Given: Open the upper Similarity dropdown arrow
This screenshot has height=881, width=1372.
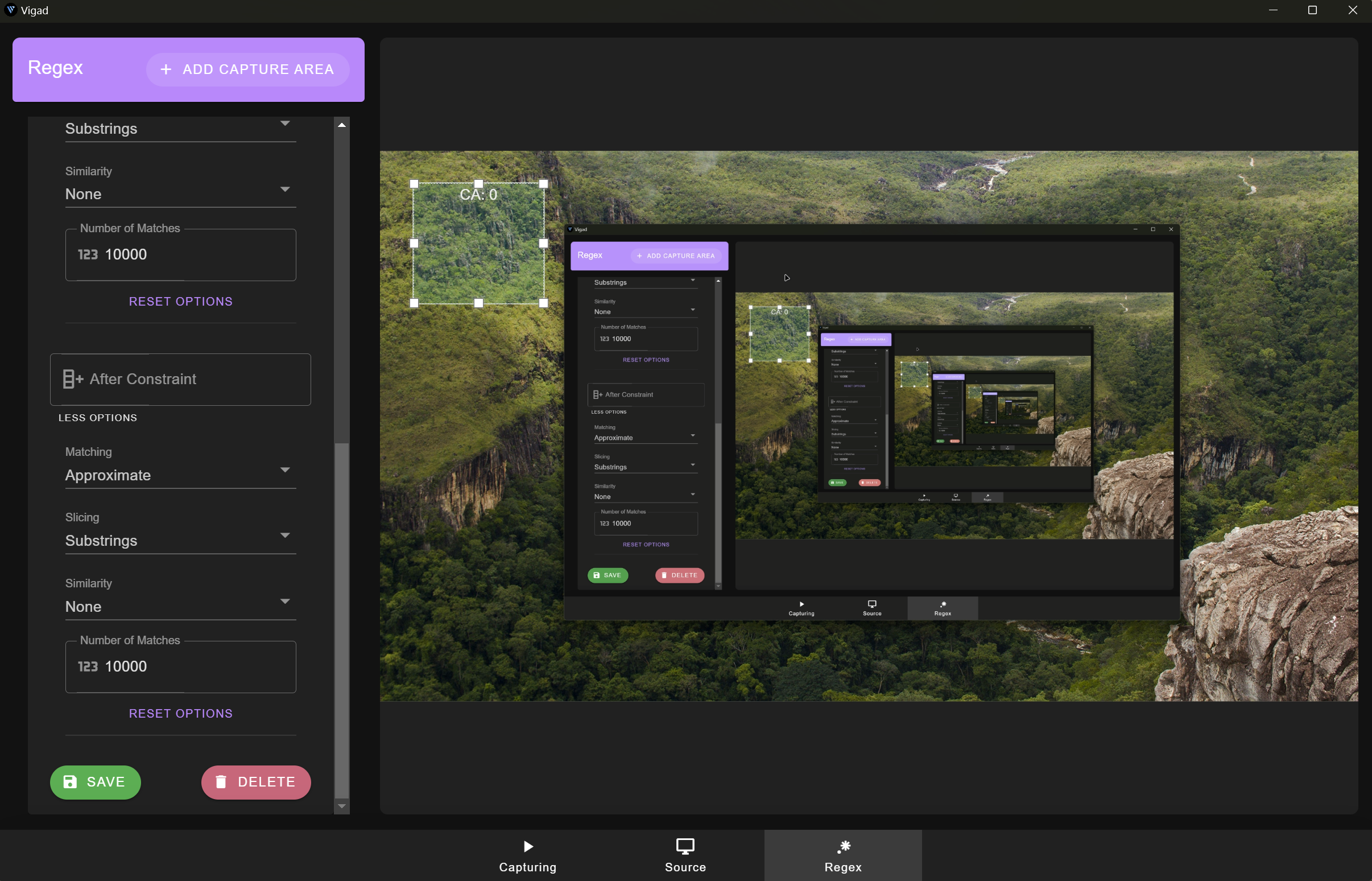Looking at the screenshot, I should click(284, 190).
